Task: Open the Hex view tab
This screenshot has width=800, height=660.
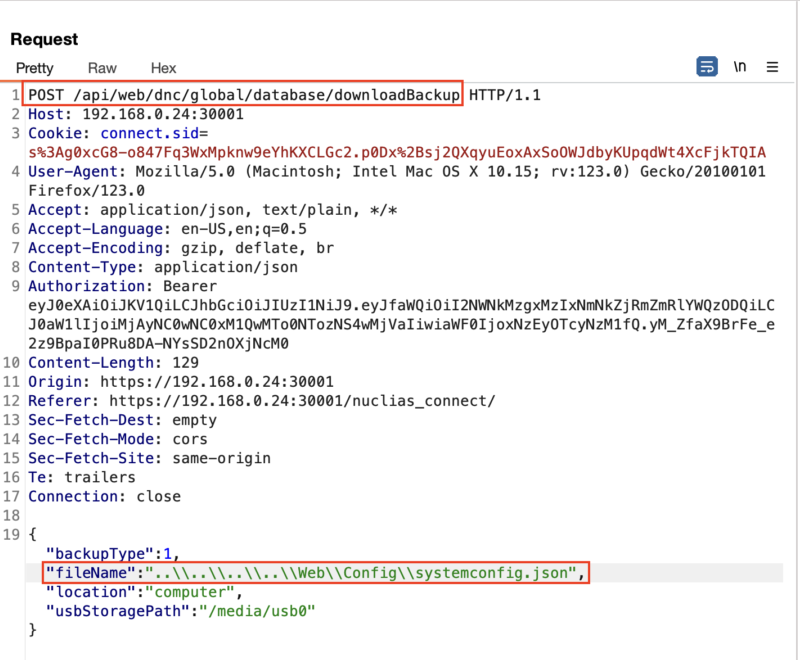Action: [163, 68]
